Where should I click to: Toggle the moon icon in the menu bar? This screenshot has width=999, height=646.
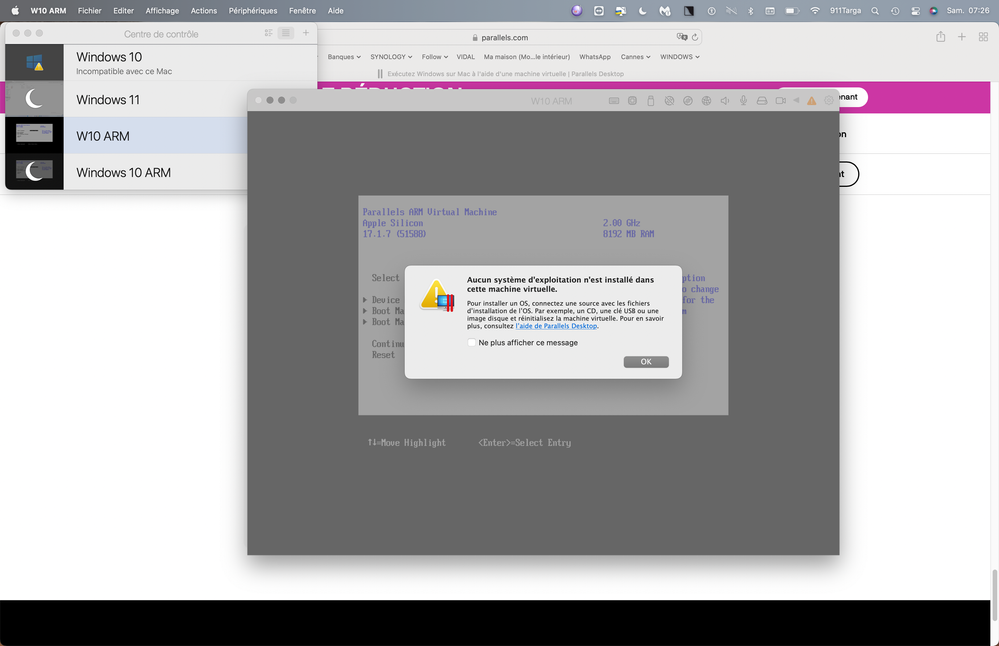(x=642, y=11)
